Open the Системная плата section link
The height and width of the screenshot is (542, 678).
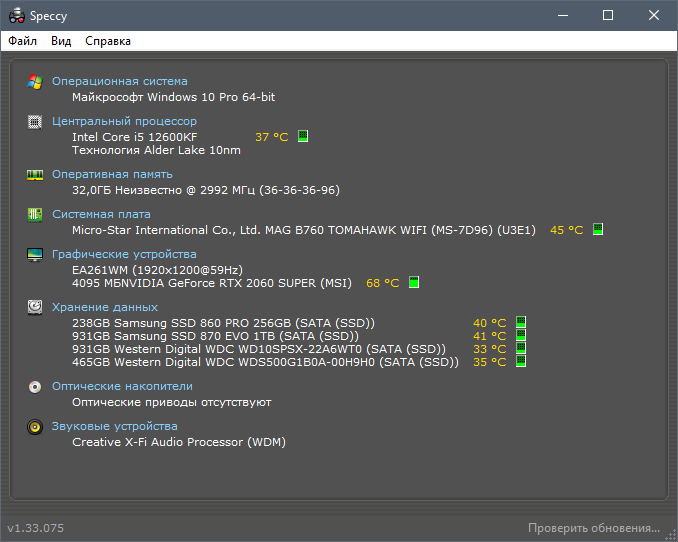coord(101,214)
